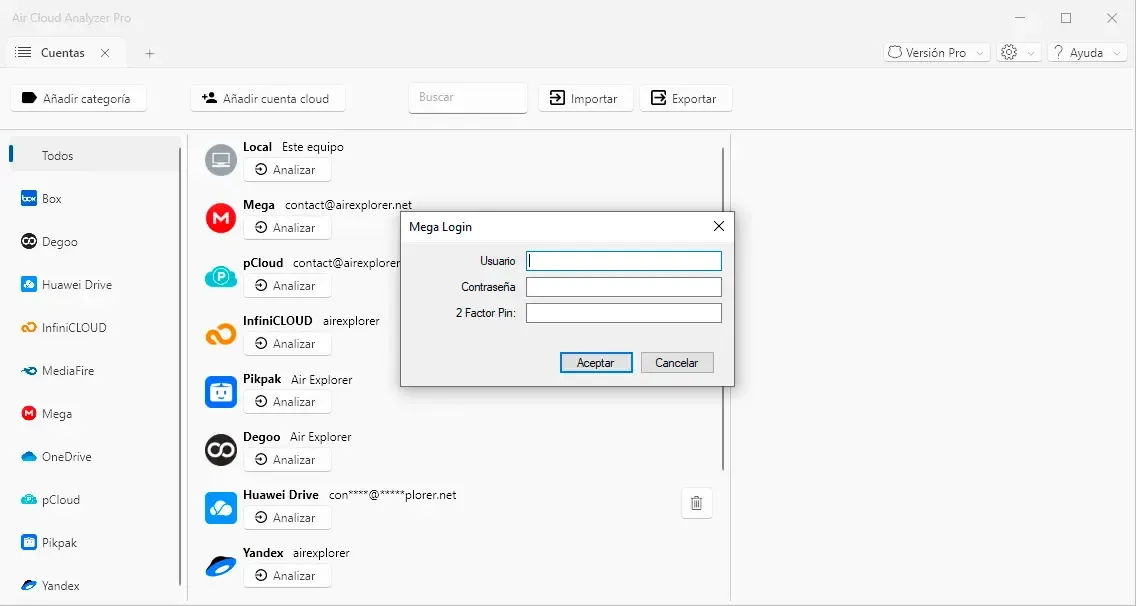Click the InfiniCLOUD account logo in list
Screen dimensions: 1136x606
click(221, 334)
